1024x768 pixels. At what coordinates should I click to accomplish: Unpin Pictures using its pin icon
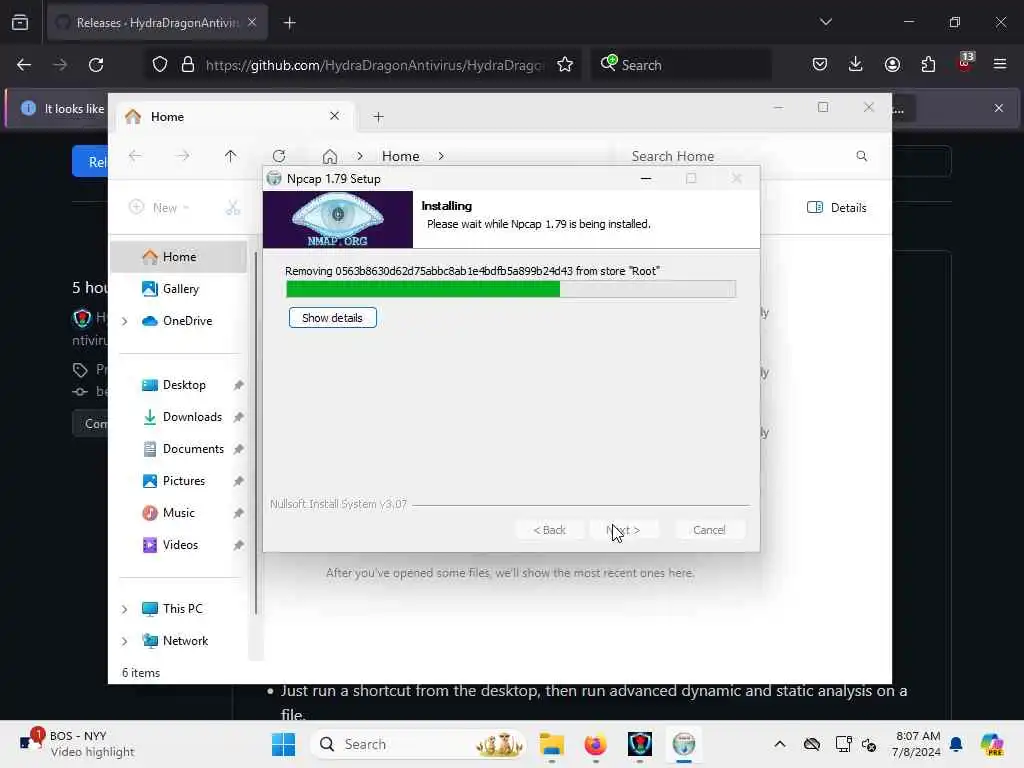click(x=238, y=481)
